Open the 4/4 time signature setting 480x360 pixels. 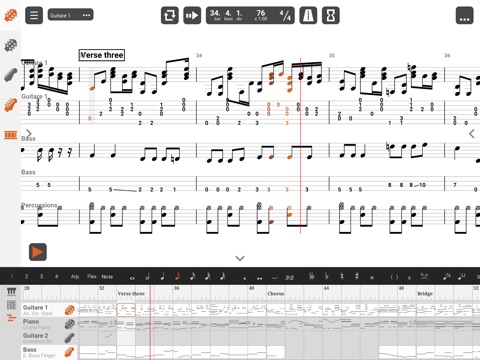[x=285, y=15]
